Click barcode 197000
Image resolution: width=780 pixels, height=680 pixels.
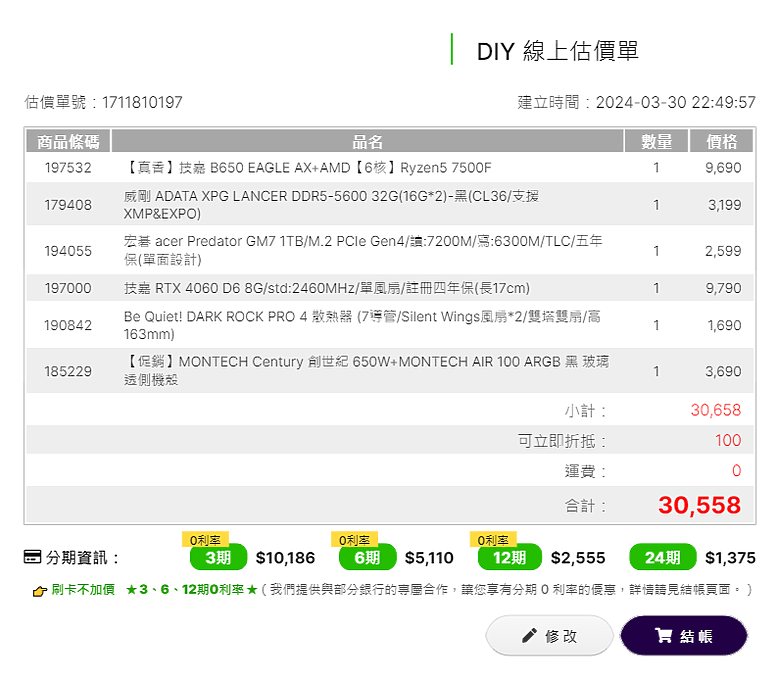coord(68,288)
